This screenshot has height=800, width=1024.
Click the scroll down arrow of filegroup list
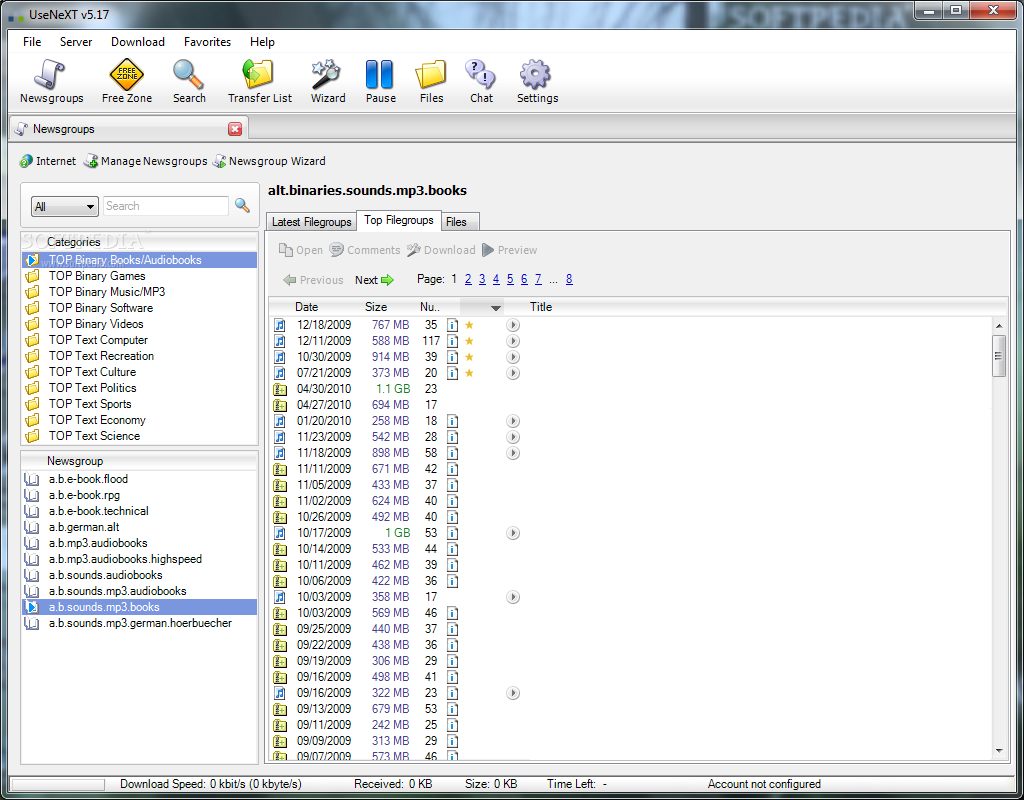(x=999, y=751)
